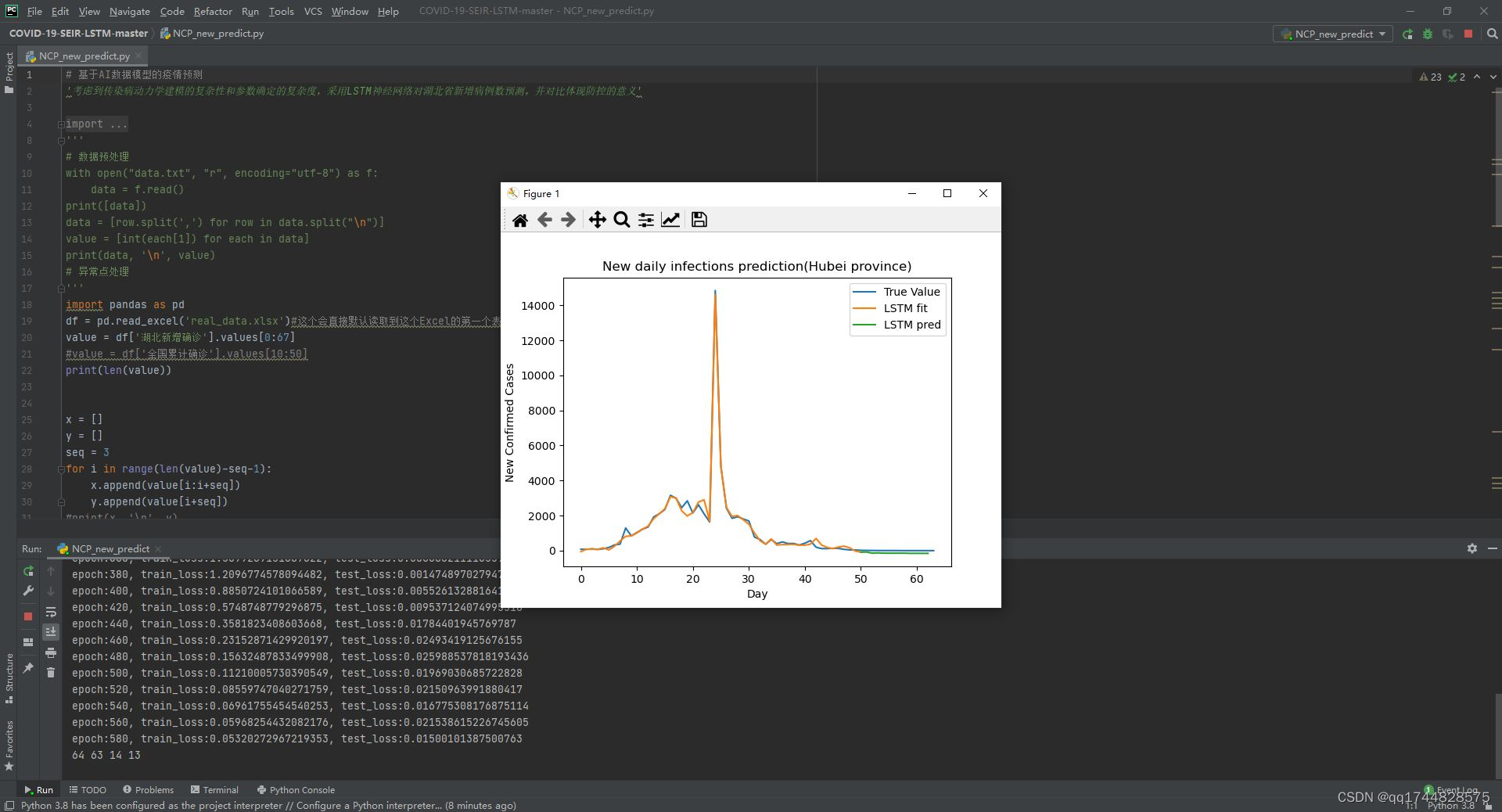The height and width of the screenshot is (812, 1502).
Task: Open the TODO tool window
Action: [x=88, y=790]
